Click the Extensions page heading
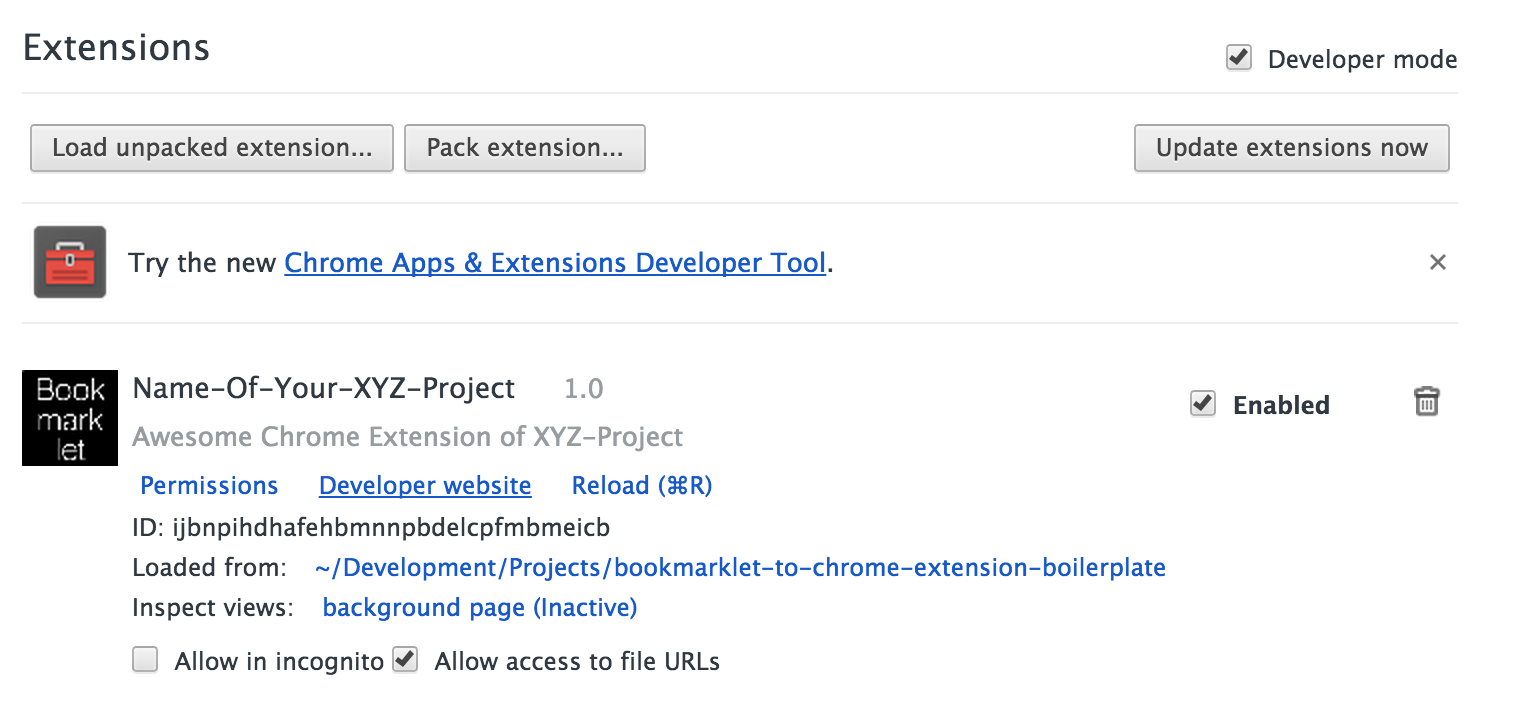Screen dimensions: 1524x706 coord(117,48)
